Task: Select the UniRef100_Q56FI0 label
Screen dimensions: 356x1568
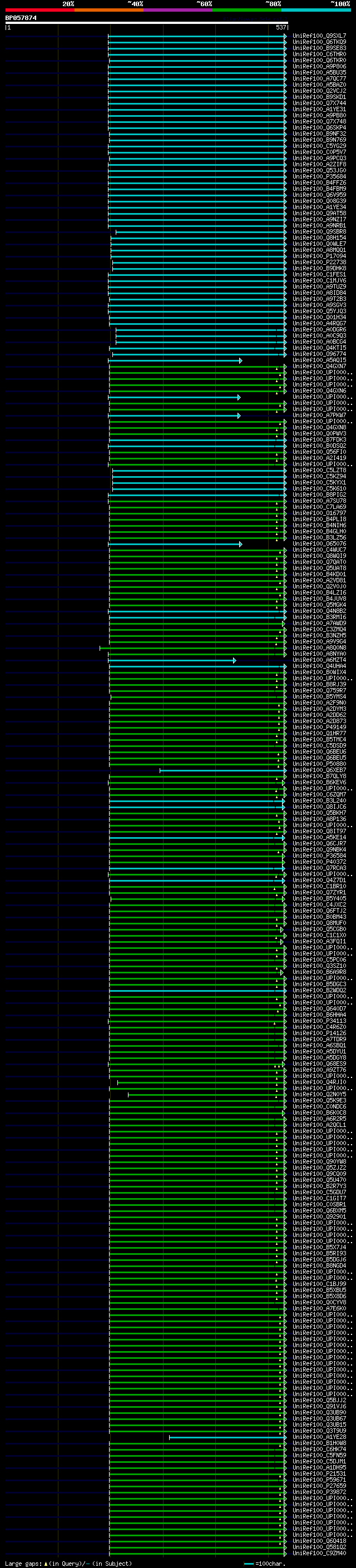Action: click(x=319, y=452)
